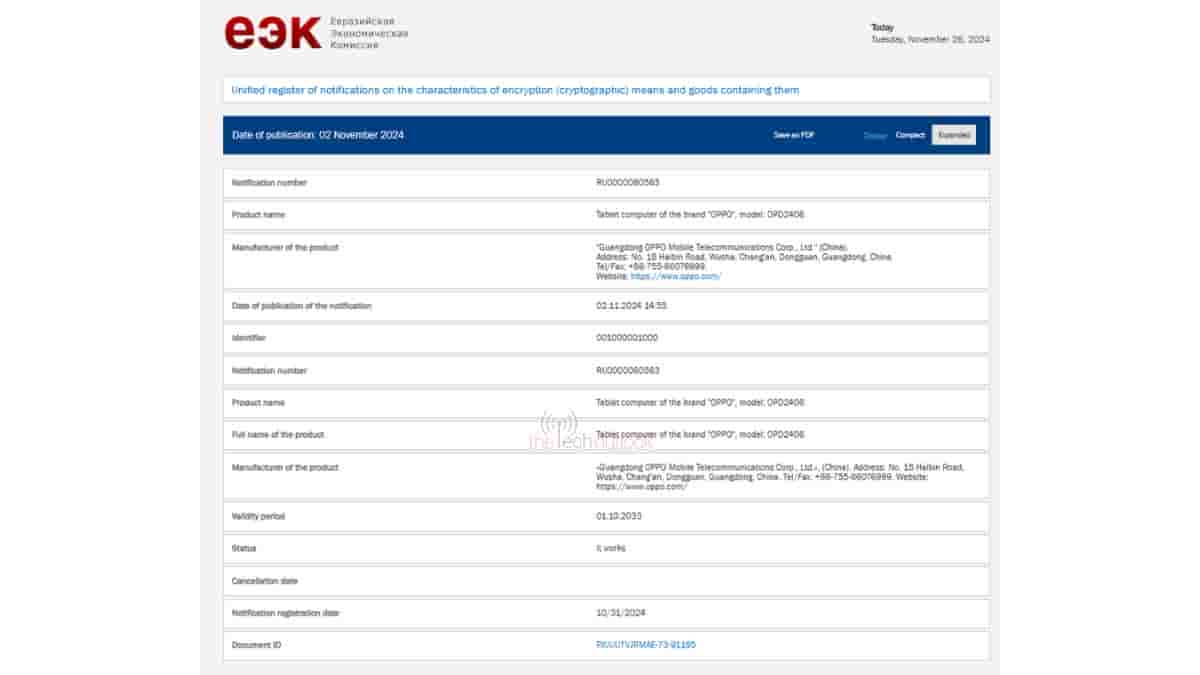Click today's date, Tuesday, November 26, 2024

pyautogui.click(x=930, y=40)
